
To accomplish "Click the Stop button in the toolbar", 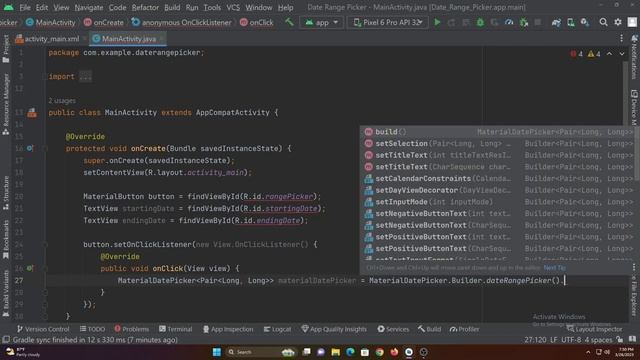I will point(538,22).
